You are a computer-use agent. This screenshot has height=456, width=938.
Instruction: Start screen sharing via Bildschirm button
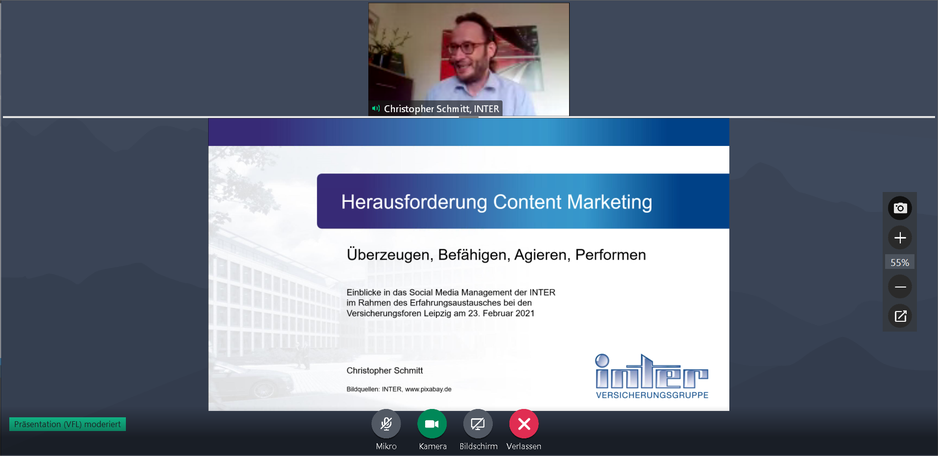477,424
